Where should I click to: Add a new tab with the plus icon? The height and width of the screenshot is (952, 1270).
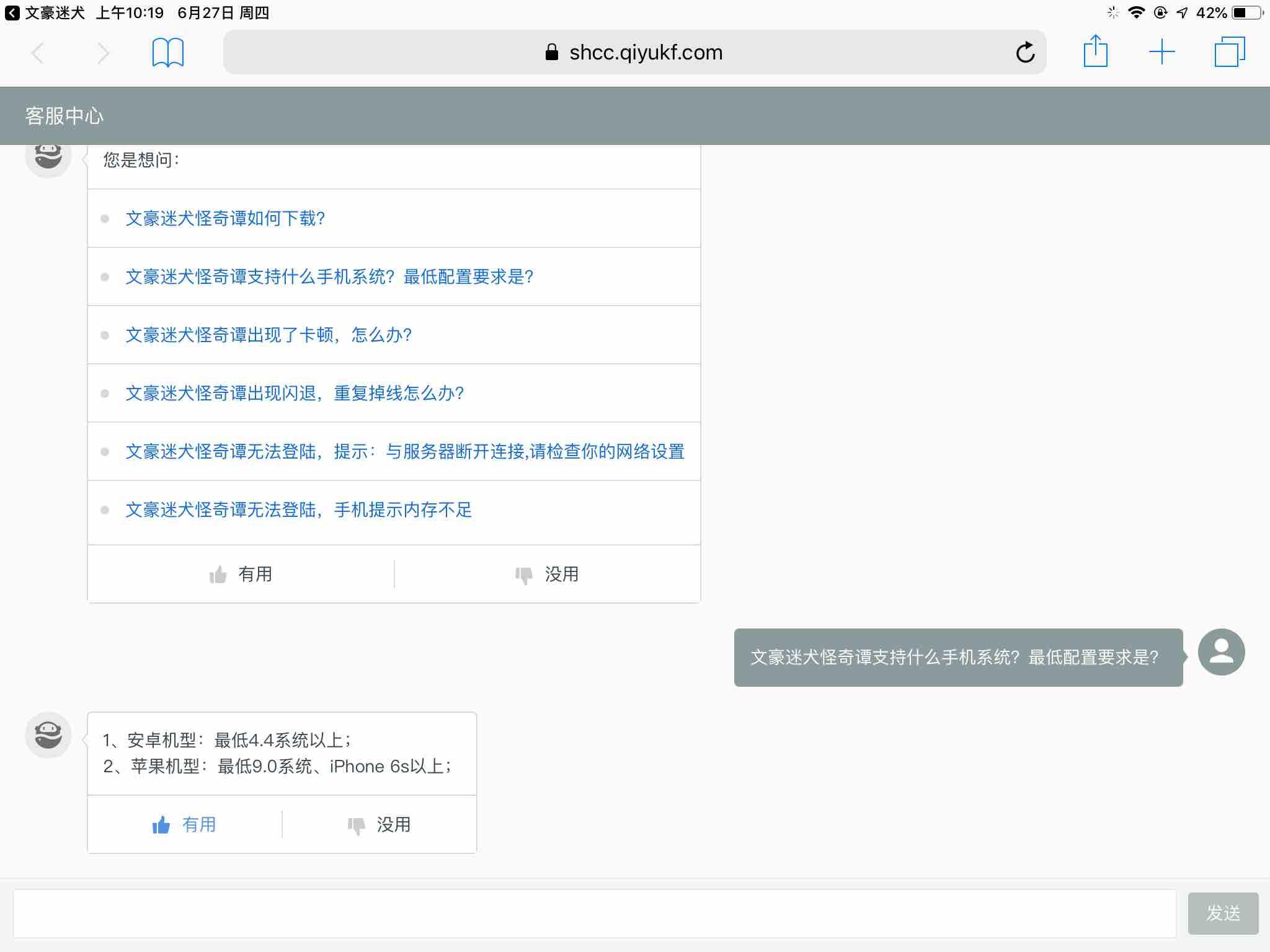tap(1162, 52)
